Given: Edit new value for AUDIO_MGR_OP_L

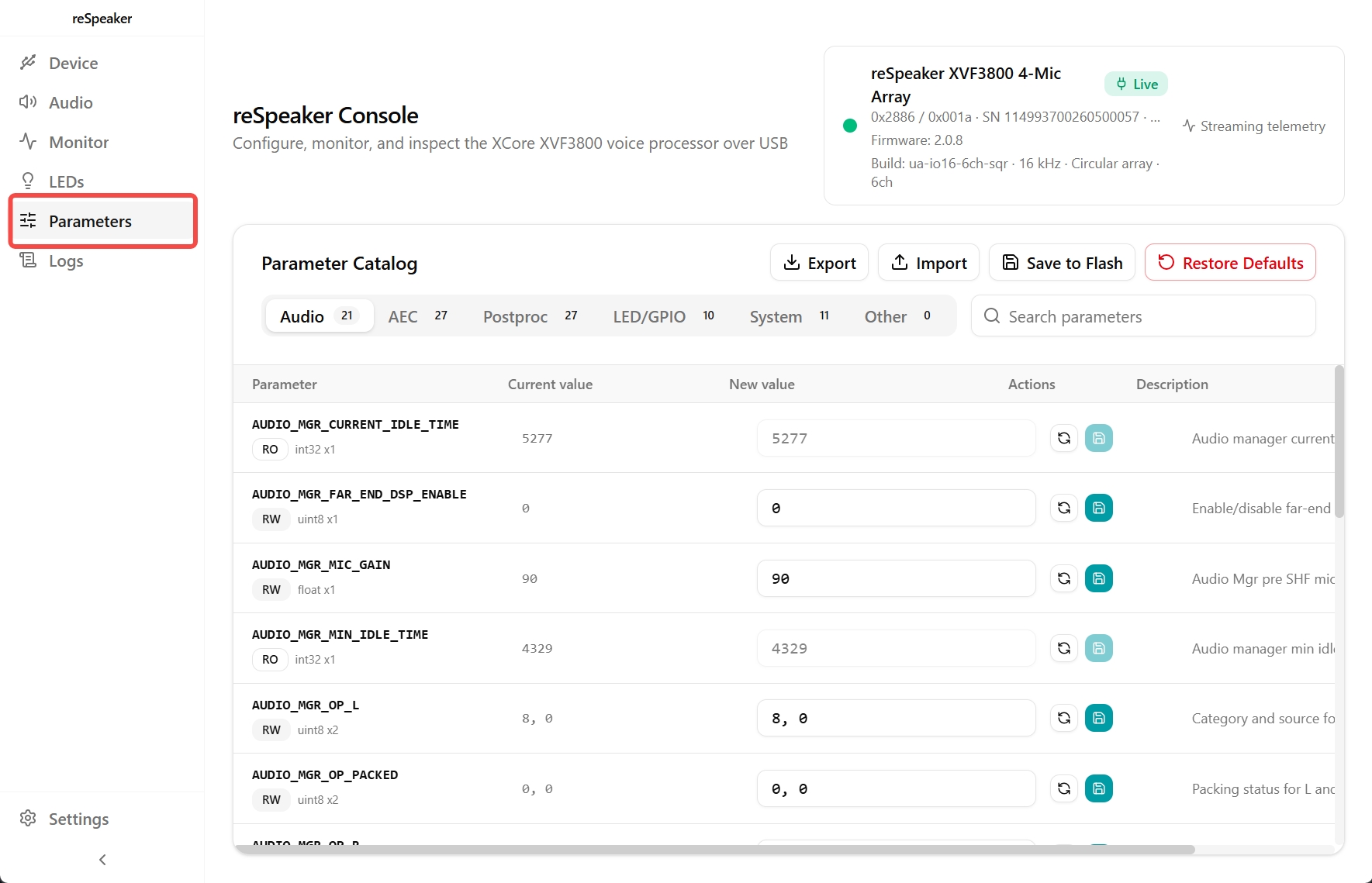Looking at the screenshot, I should point(897,718).
